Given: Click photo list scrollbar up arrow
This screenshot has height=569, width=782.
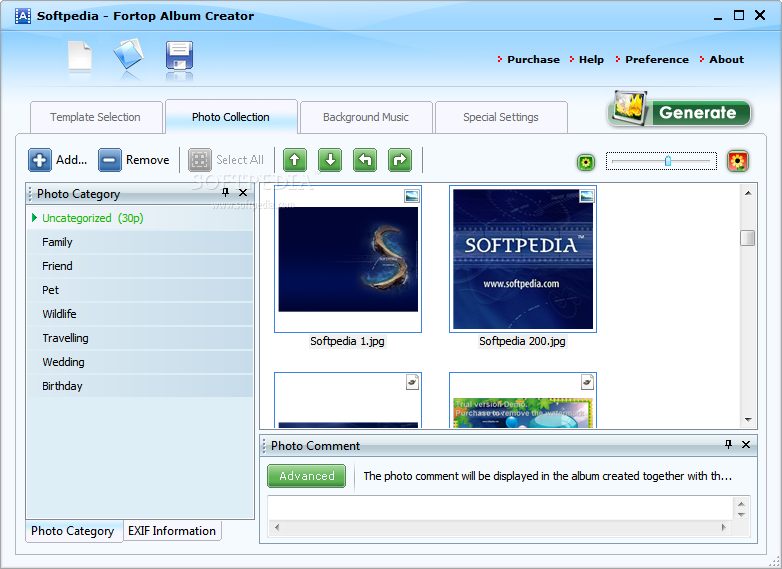Looking at the screenshot, I should 748,193.
